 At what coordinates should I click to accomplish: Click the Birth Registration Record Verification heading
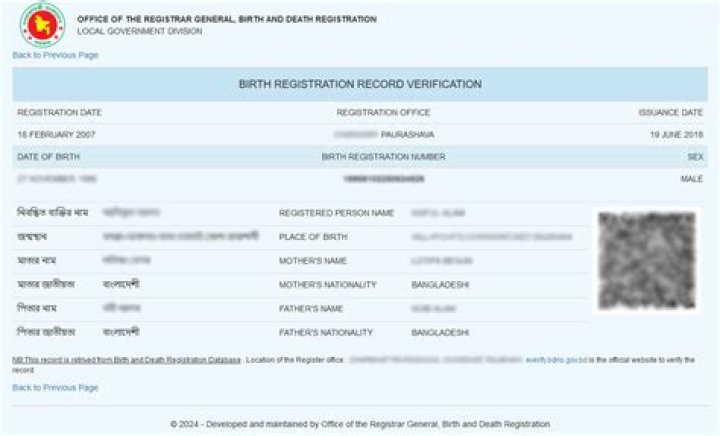coord(360,85)
